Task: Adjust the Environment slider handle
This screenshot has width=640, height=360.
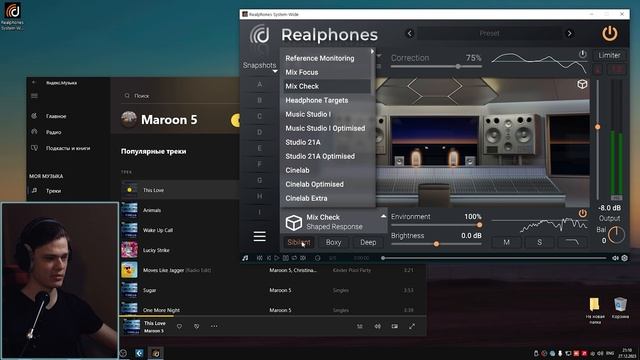Action: (480, 225)
